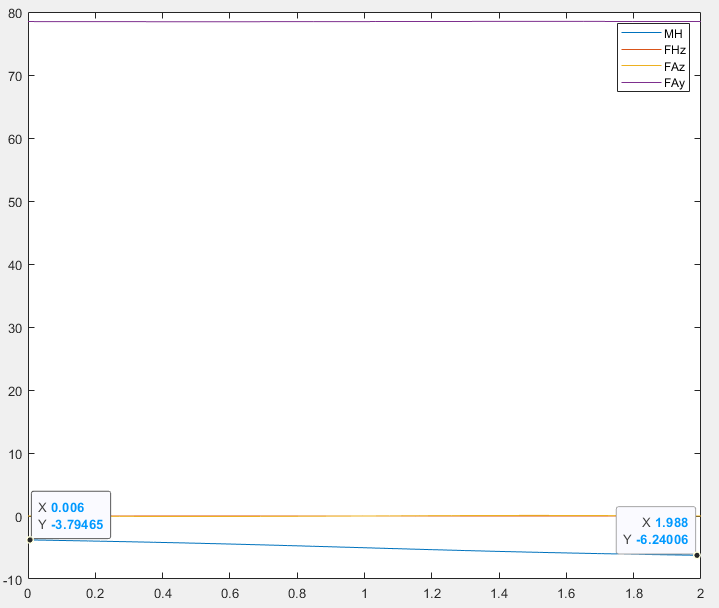Click the MH legend entry

click(652, 33)
